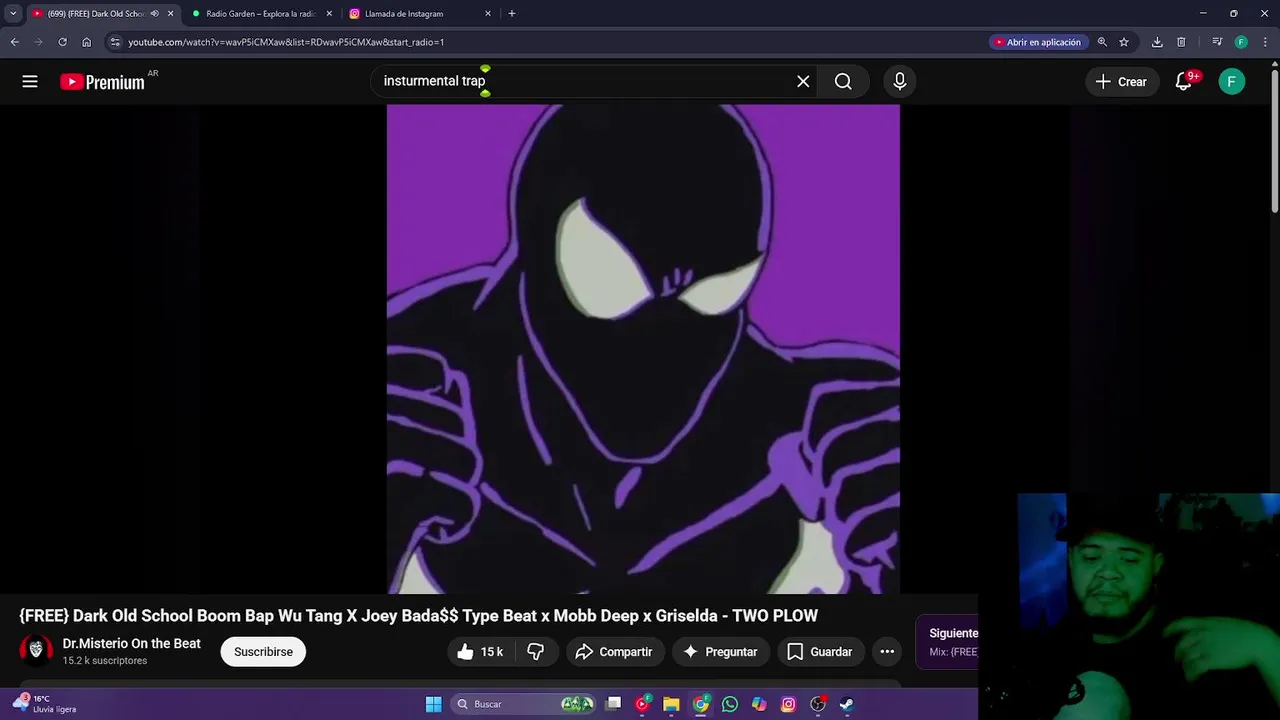Open the three-dot more actions menu
The image size is (1280, 720).
[887, 652]
